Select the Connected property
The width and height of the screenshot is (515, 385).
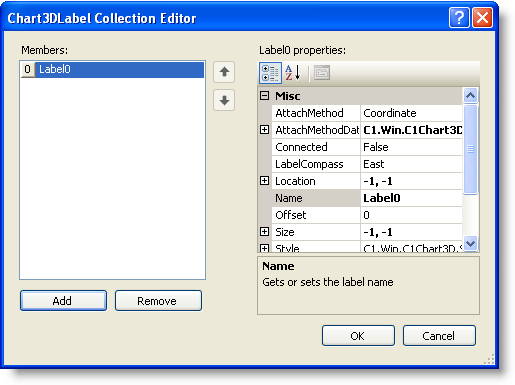(316, 147)
